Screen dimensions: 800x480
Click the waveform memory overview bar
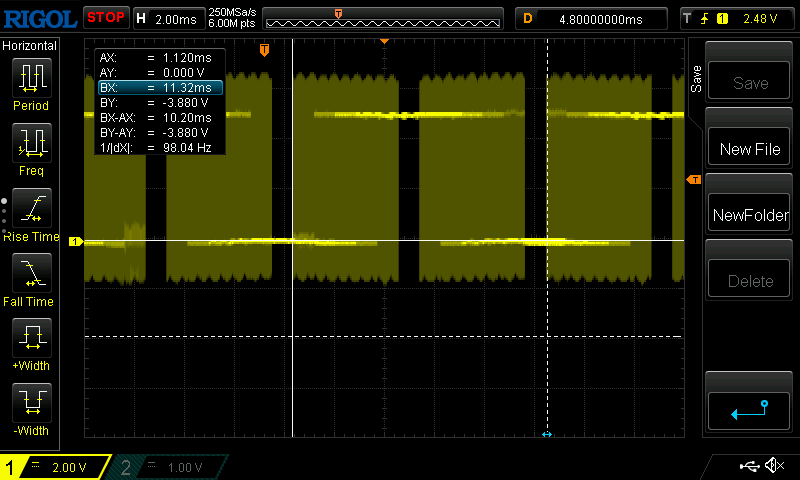coord(383,19)
